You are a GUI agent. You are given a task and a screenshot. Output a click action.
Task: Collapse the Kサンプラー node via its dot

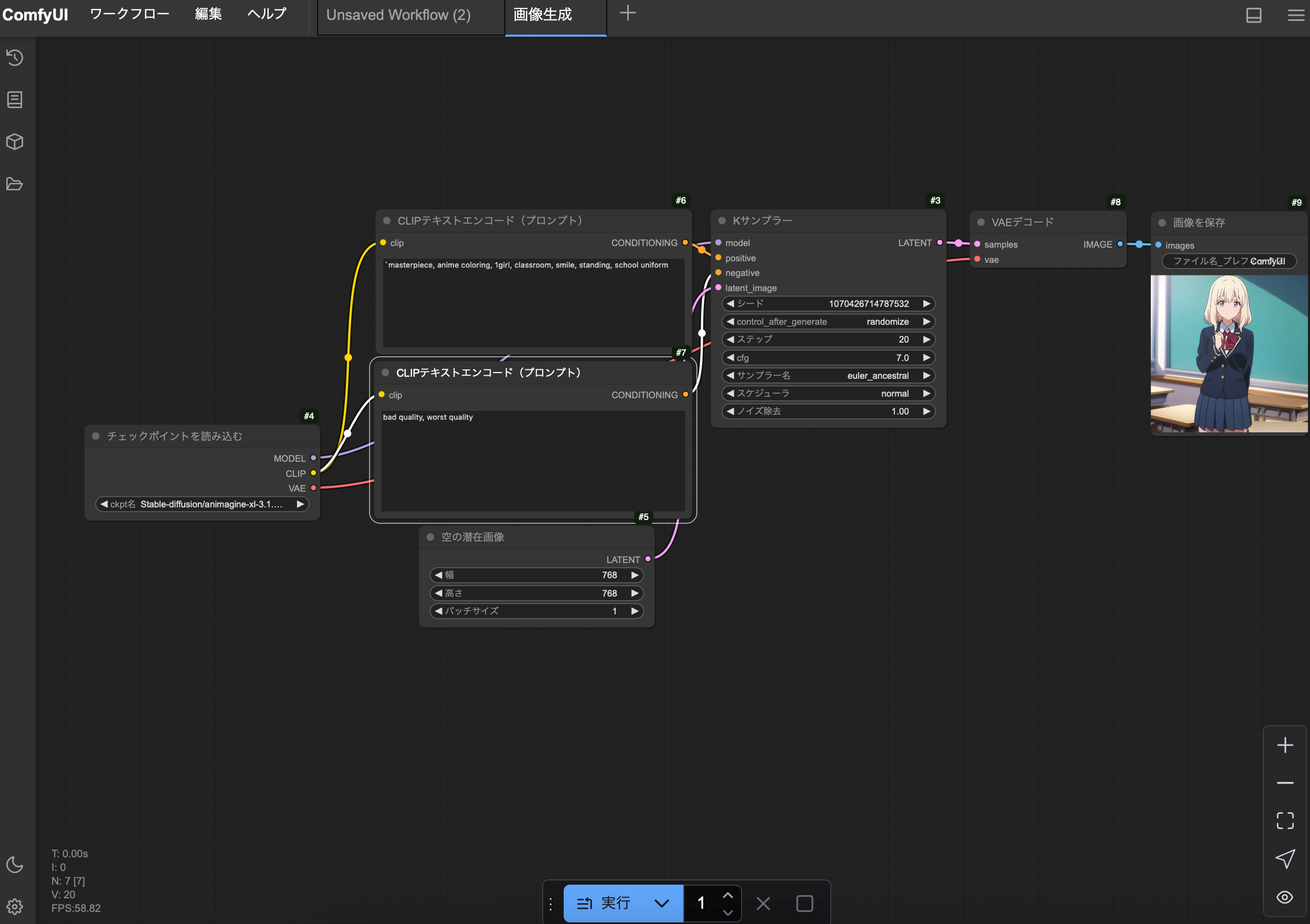click(x=722, y=221)
